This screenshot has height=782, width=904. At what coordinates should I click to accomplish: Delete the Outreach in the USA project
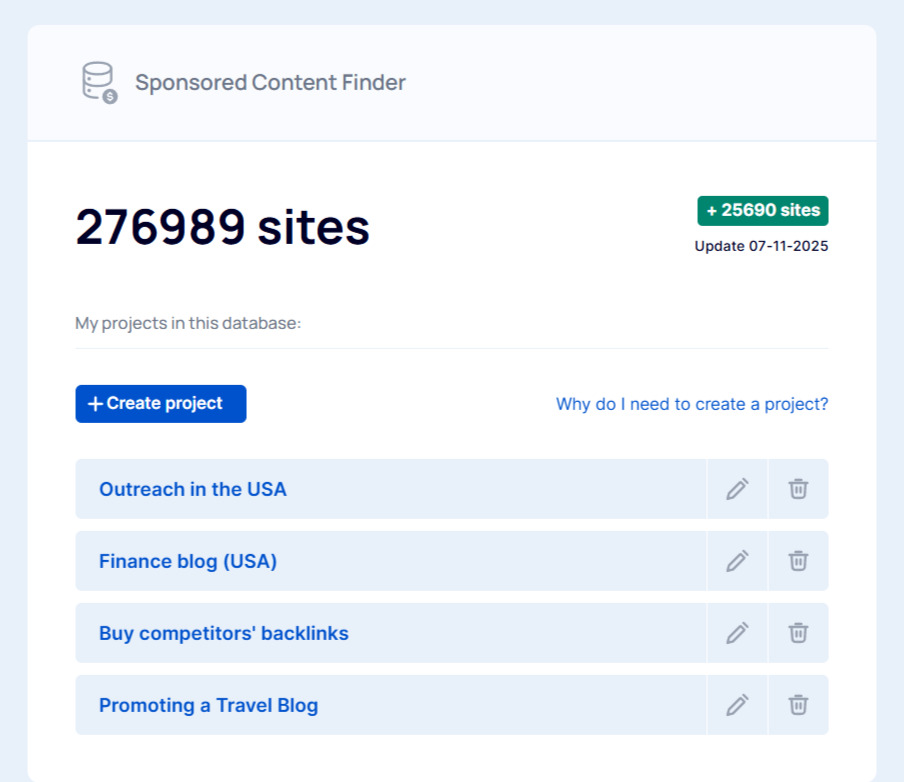coord(798,489)
